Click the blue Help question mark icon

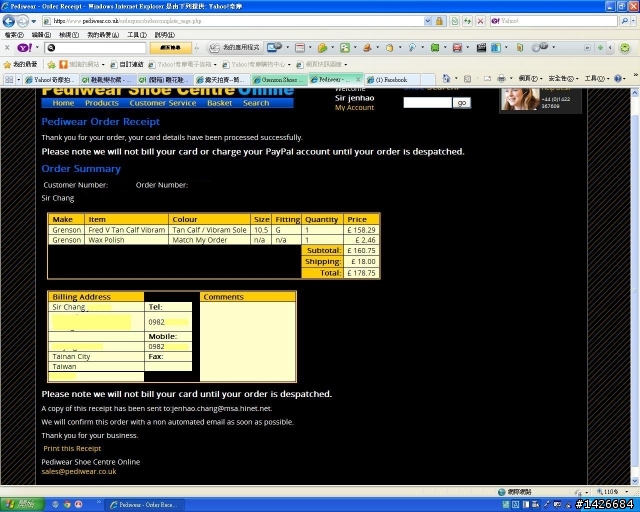coord(618,78)
